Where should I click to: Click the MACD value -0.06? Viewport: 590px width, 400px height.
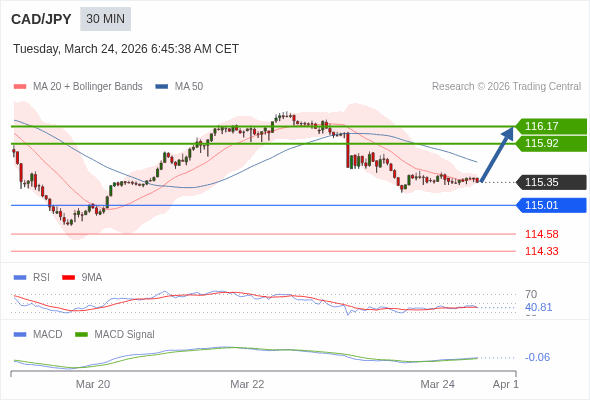(x=537, y=357)
